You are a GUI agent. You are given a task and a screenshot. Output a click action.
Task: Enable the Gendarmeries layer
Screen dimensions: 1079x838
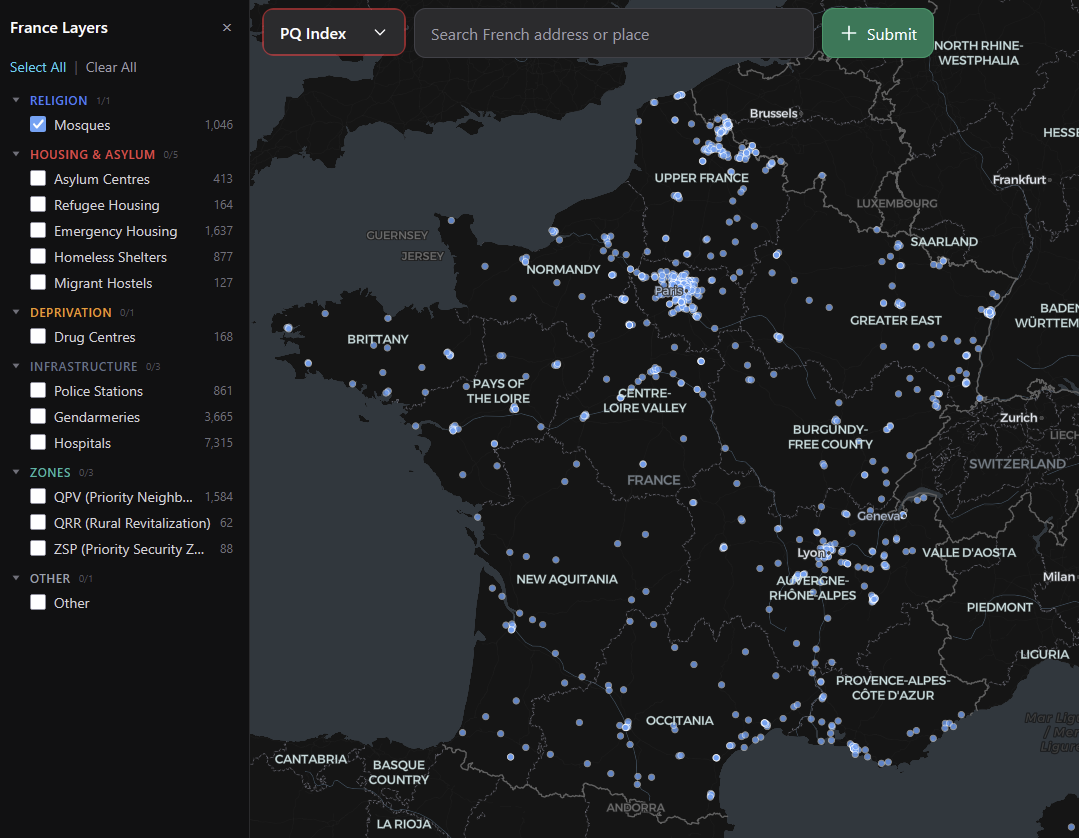39,416
